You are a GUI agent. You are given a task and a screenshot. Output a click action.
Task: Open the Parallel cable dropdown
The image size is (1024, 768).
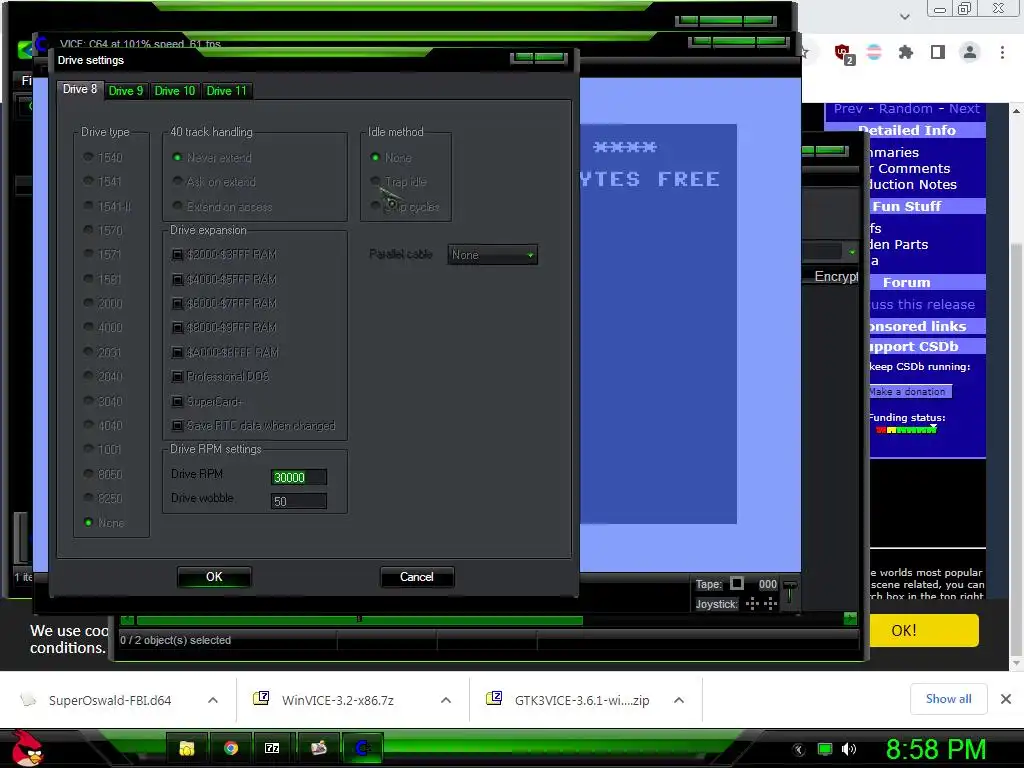(492, 255)
